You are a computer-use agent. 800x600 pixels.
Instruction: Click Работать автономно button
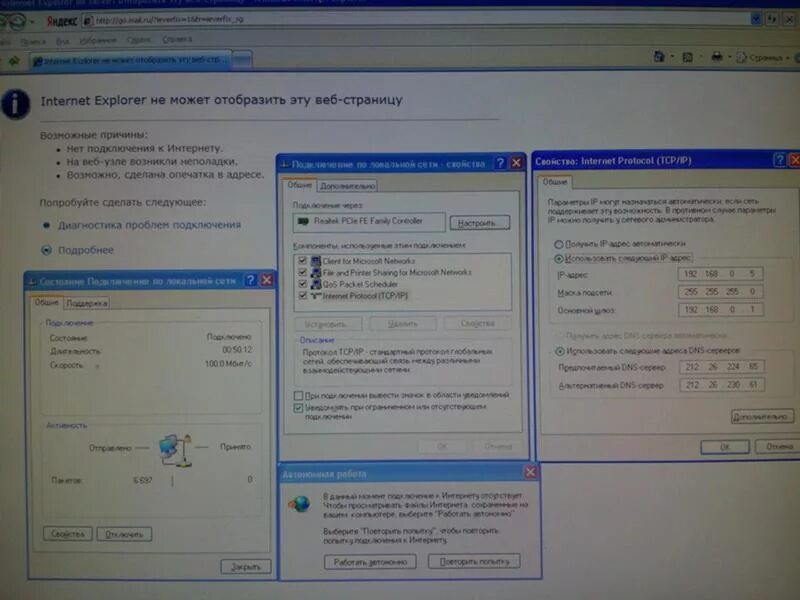(370, 562)
